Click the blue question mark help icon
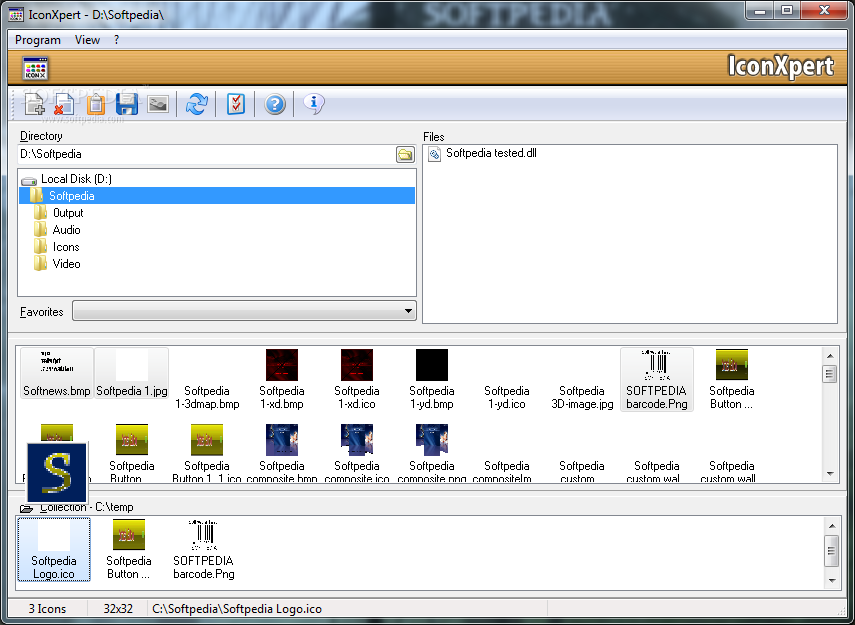This screenshot has width=855, height=625. [275, 104]
